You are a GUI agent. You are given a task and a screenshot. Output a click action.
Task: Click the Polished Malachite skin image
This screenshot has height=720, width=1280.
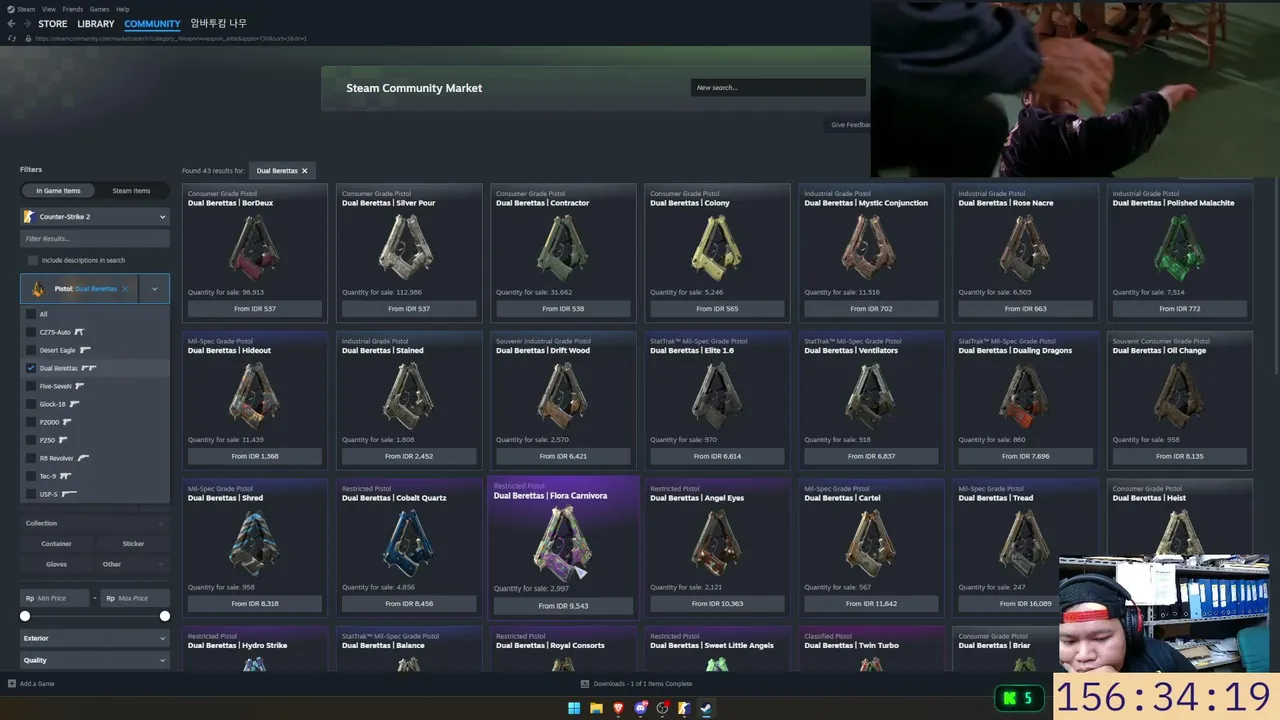(1179, 247)
